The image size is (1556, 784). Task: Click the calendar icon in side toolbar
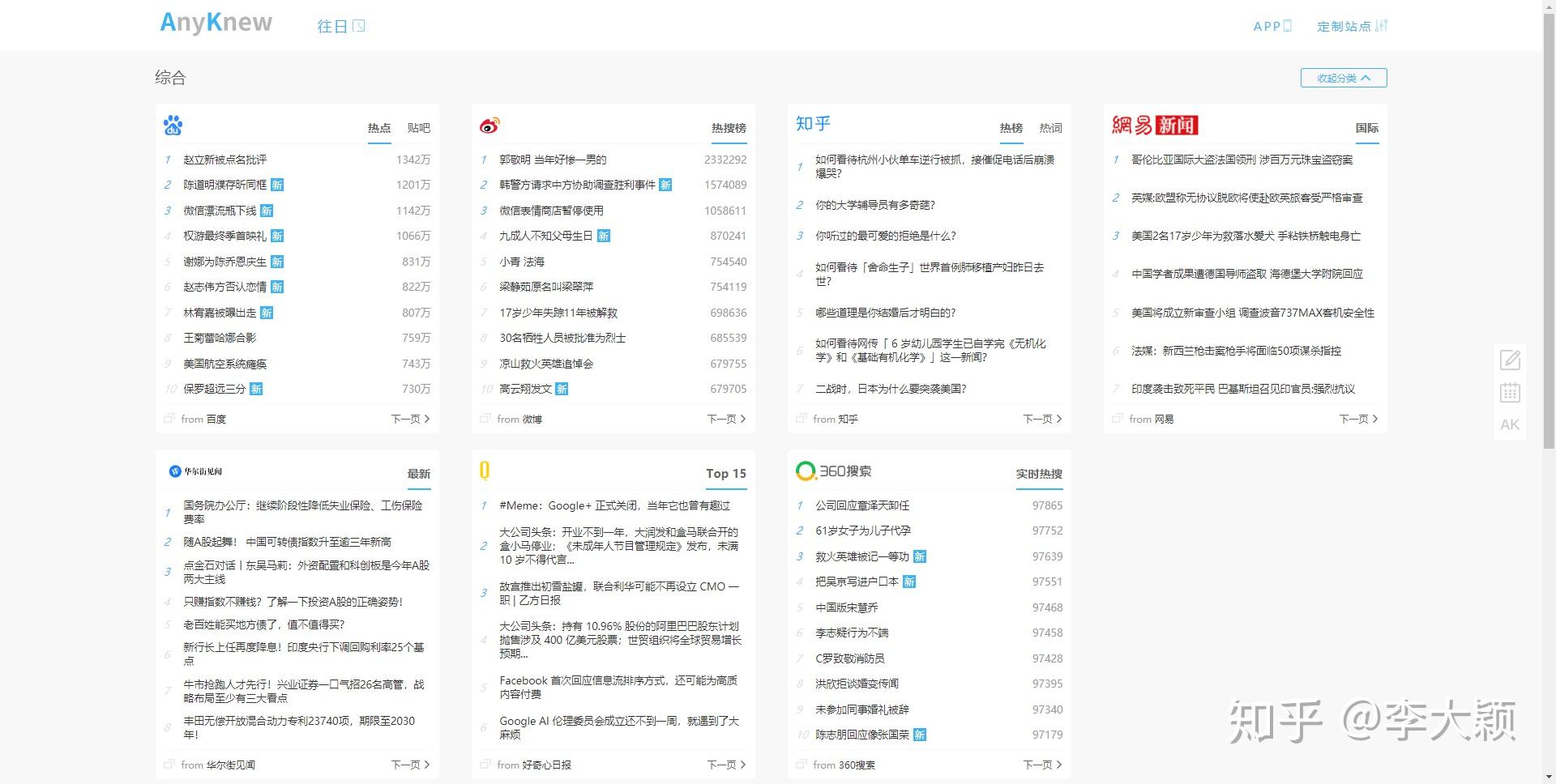1510,393
